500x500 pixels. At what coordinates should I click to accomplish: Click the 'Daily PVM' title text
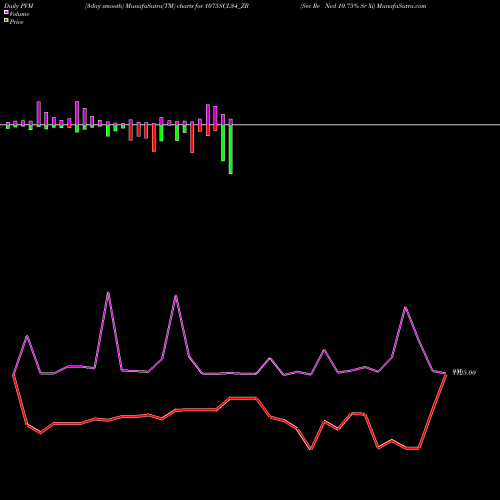(x=19, y=6)
